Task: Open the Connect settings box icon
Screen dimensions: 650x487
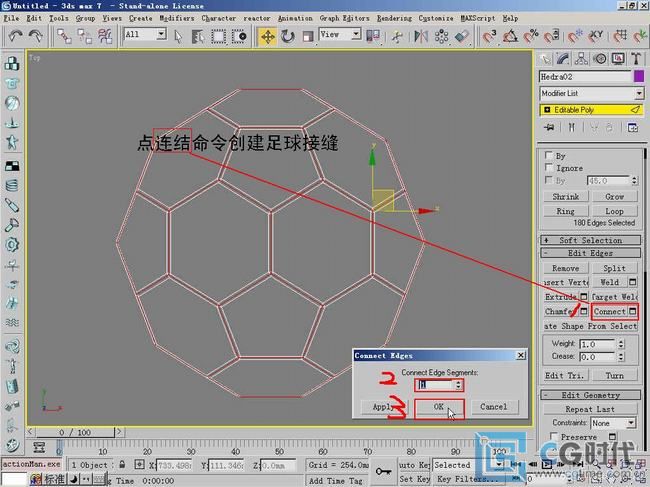Action: tap(632, 312)
